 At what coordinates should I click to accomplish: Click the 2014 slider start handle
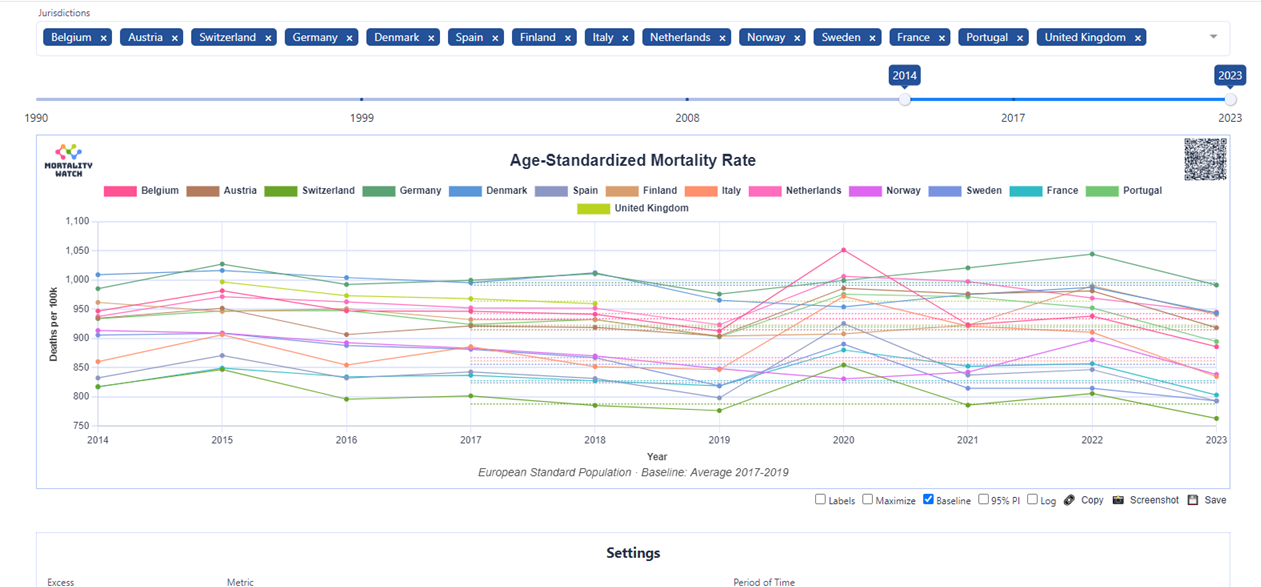coord(905,99)
